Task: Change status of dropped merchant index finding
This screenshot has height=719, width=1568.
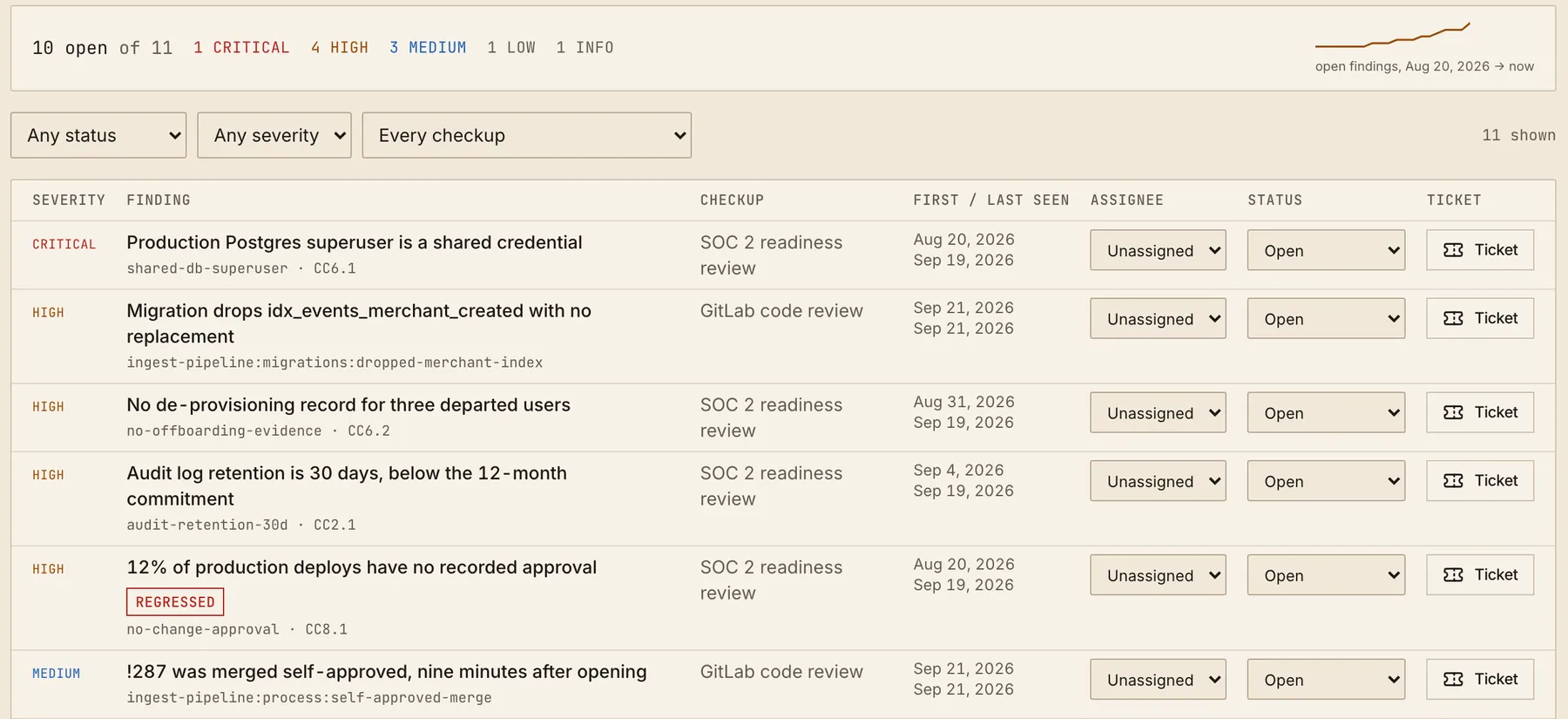Action: (x=1326, y=318)
